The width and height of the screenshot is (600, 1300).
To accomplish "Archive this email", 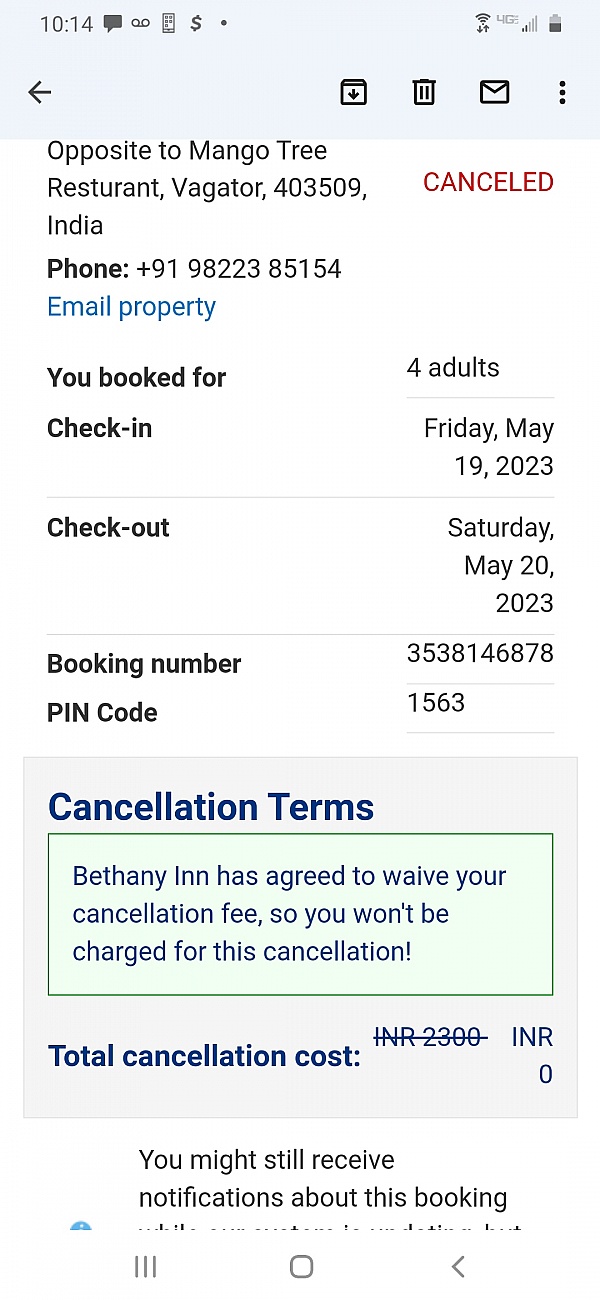I will pos(353,93).
